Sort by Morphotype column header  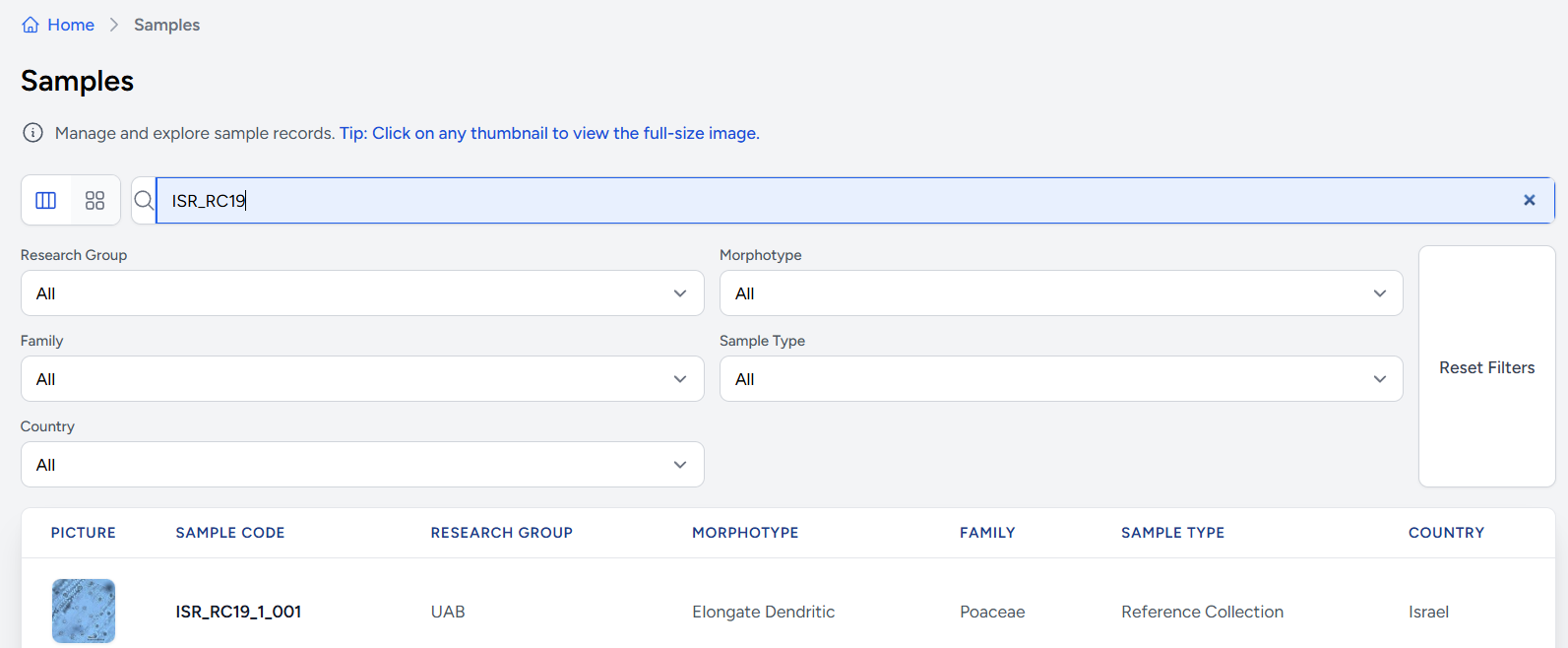(x=745, y=533)
